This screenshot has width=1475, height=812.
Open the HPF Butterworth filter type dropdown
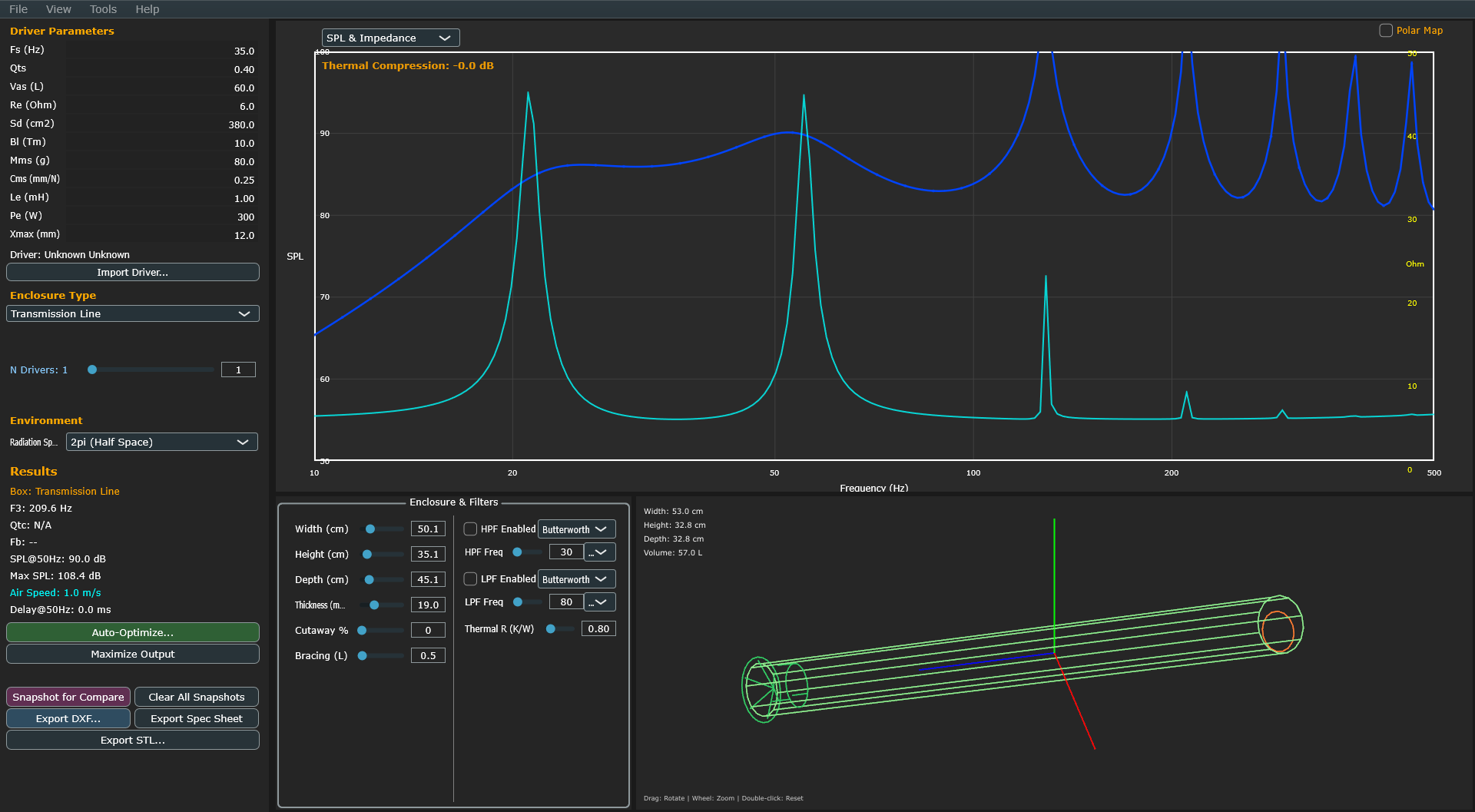tap(576, 529)
